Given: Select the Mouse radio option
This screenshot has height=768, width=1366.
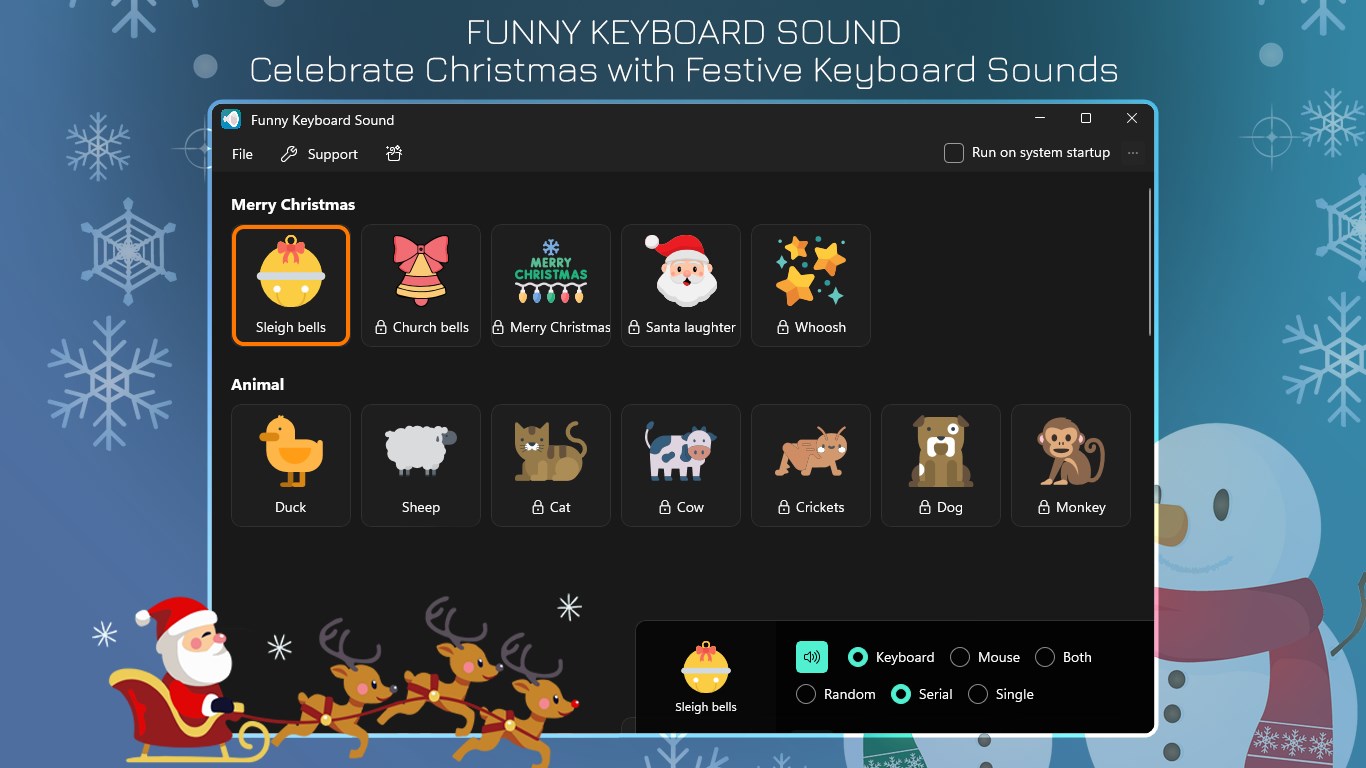Looking at the screenshot, I should point(985,657).
